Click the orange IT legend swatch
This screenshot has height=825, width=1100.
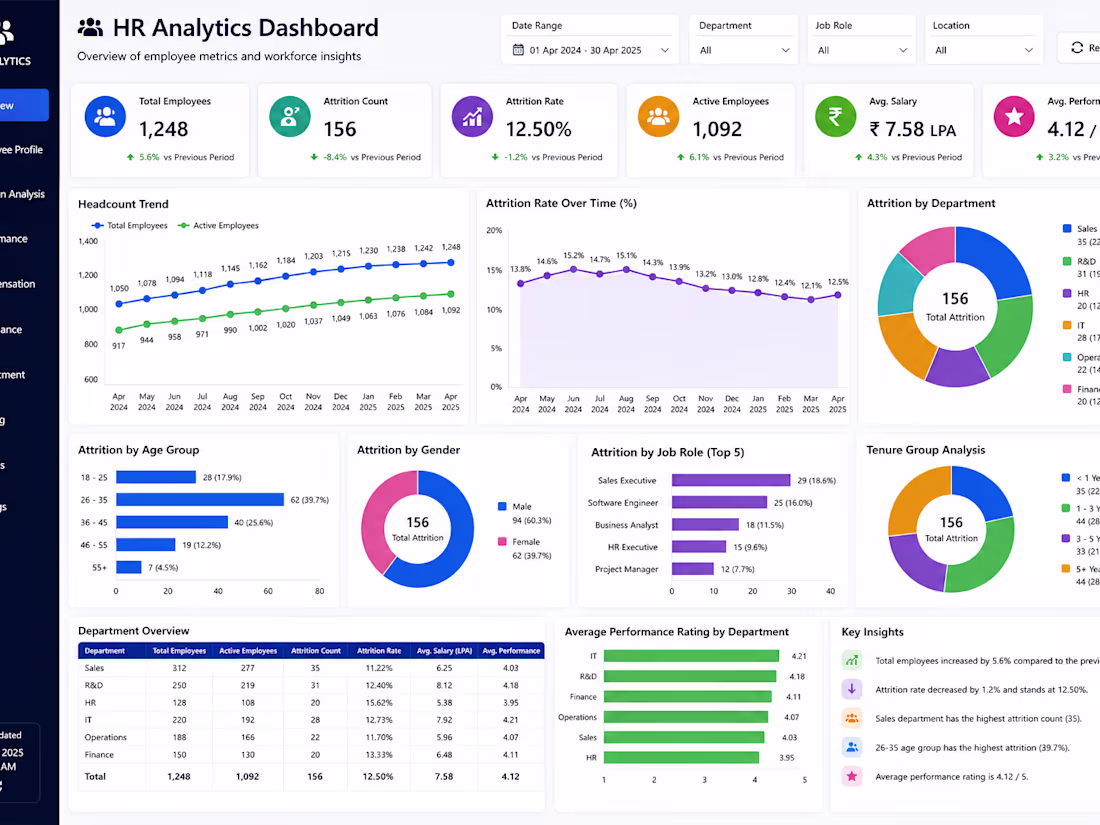click(1067, 326)
